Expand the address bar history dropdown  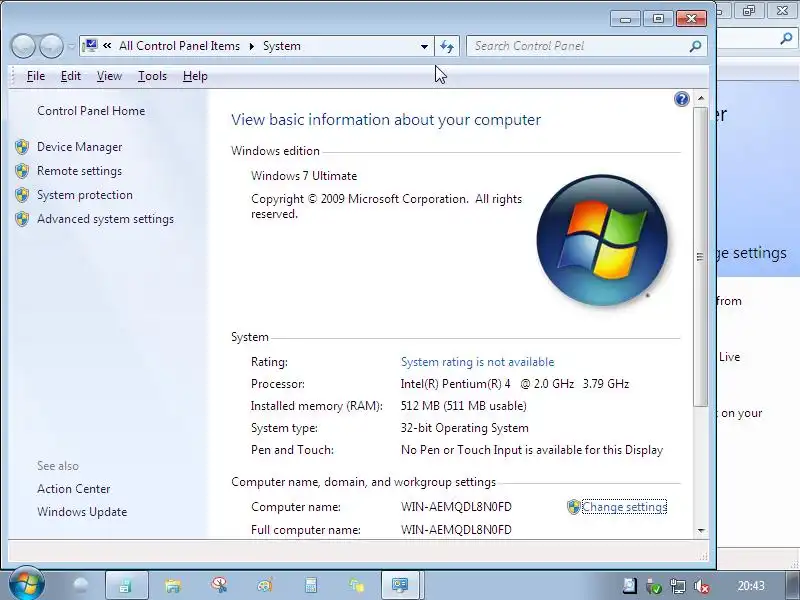[x=424, y=46]
